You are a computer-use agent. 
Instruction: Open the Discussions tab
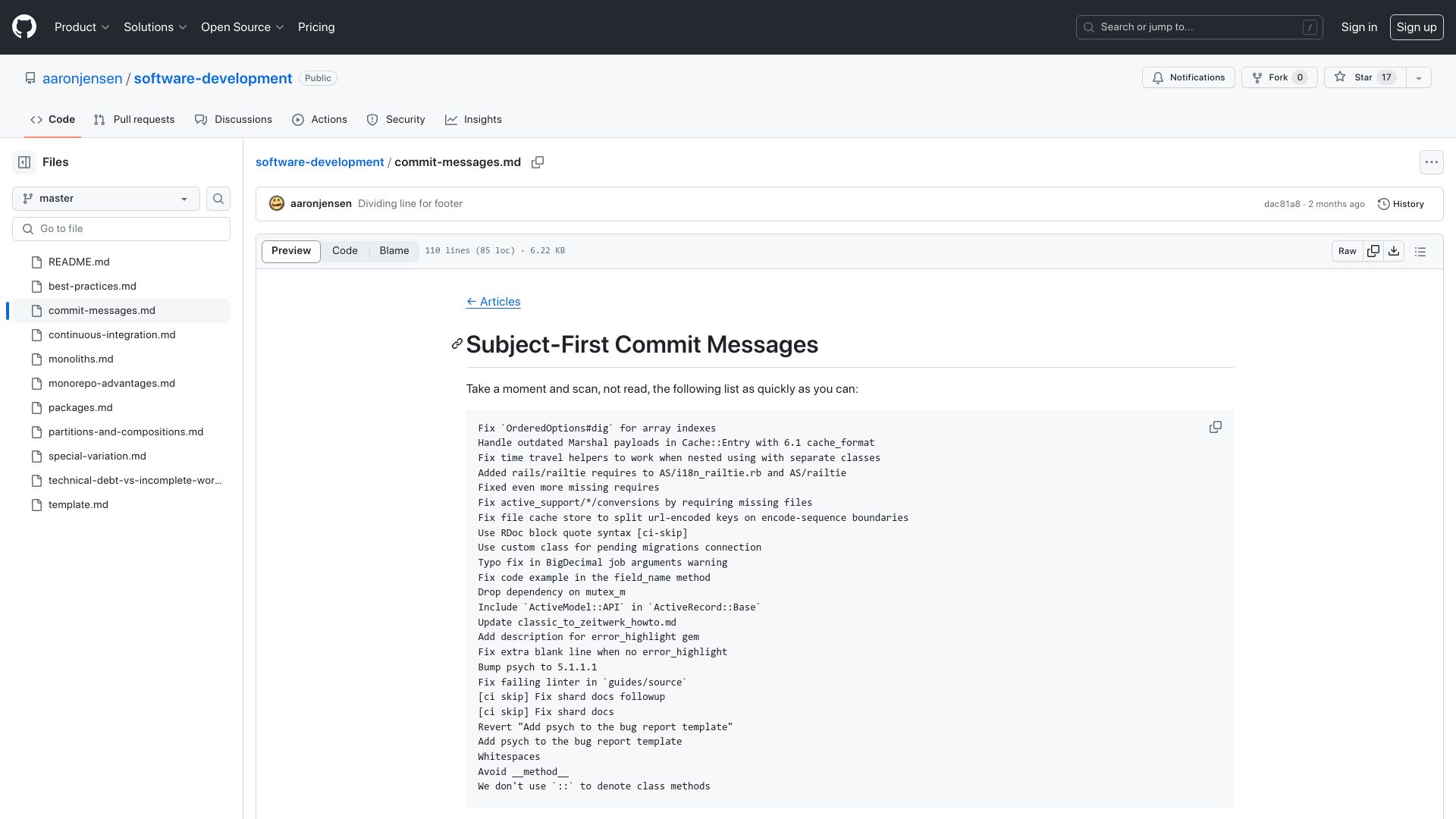234,120
